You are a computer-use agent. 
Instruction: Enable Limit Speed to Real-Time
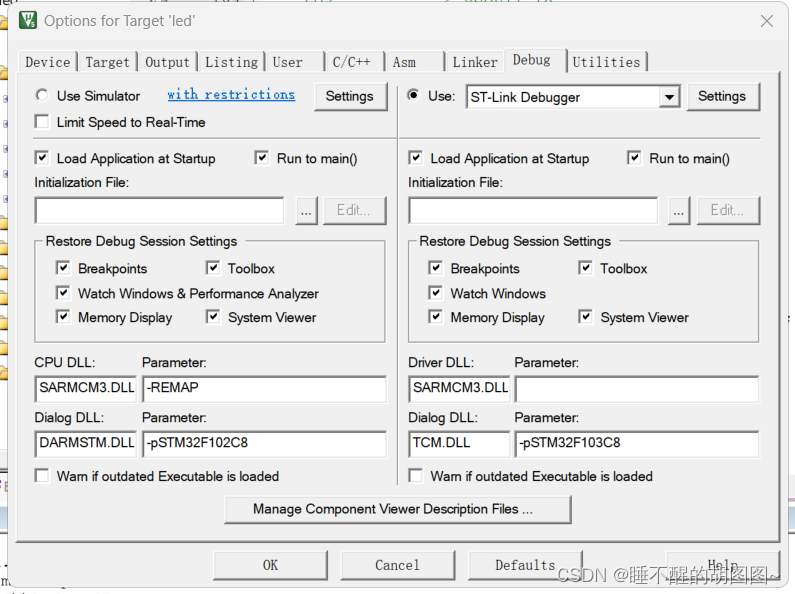42,122
